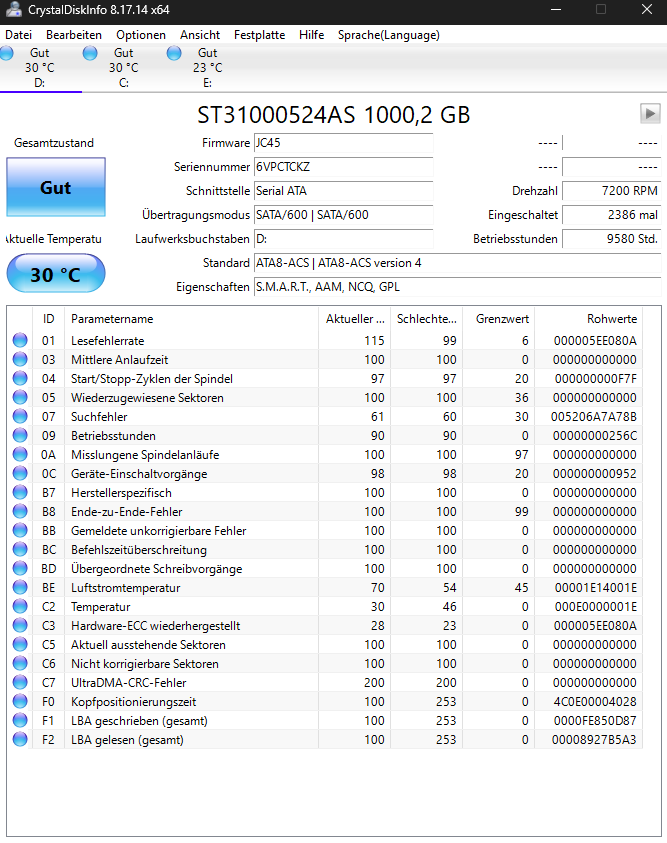Click raw value 00001E14001E
This screenshot has height=843, width=667.
click(596, 588)
